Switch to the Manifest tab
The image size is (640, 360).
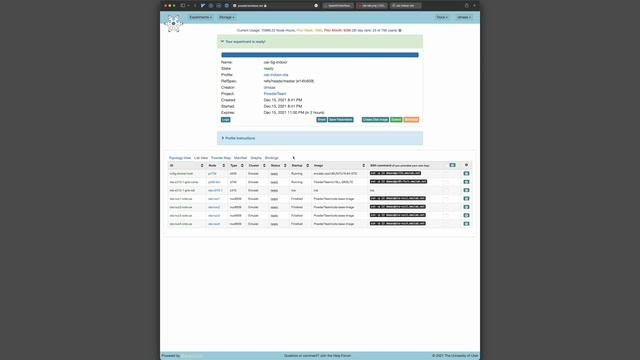240,158
